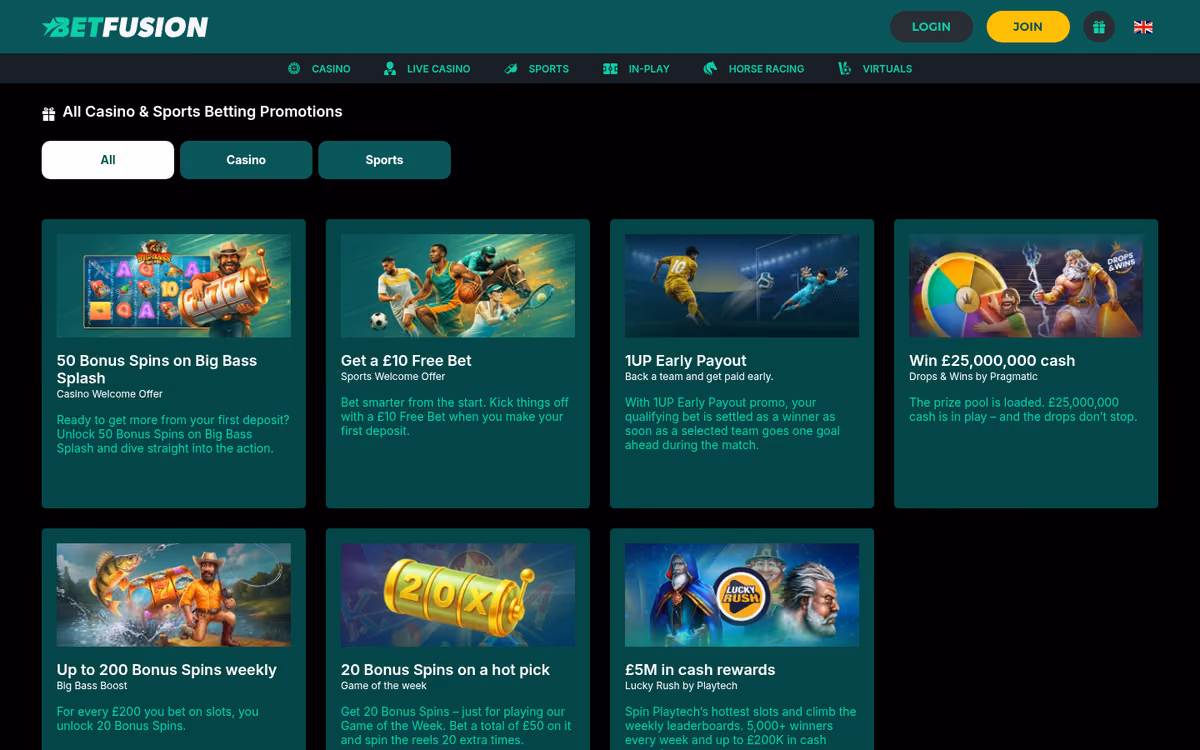Click the Horse Racing horse head icon
The width and height of the screenshot is (1200, 750).
710,69
